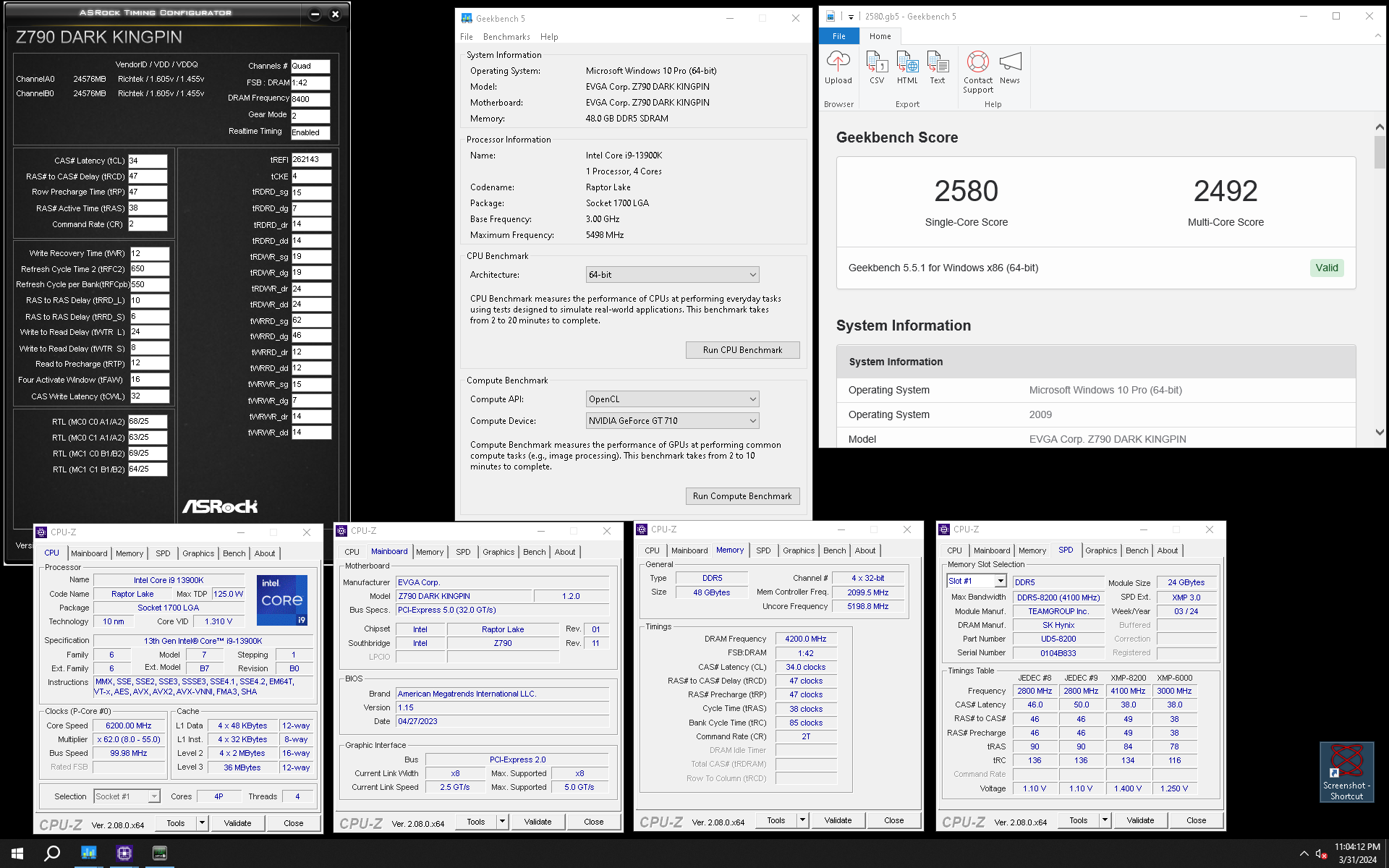Click the DRAM Frequency 4200.0 MHz value in CPU-Z
This screenshot has width=1389, height=868.
click(805, 639)
